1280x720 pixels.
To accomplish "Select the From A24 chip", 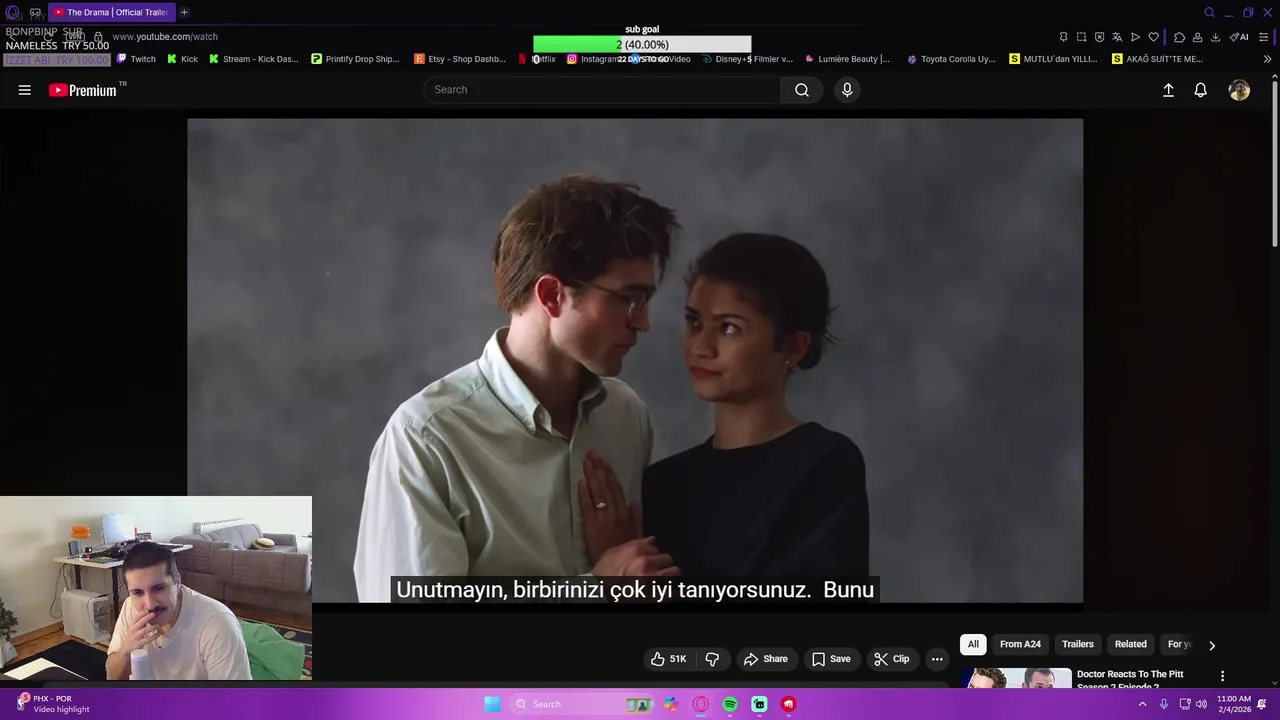I will point(1020,644).
